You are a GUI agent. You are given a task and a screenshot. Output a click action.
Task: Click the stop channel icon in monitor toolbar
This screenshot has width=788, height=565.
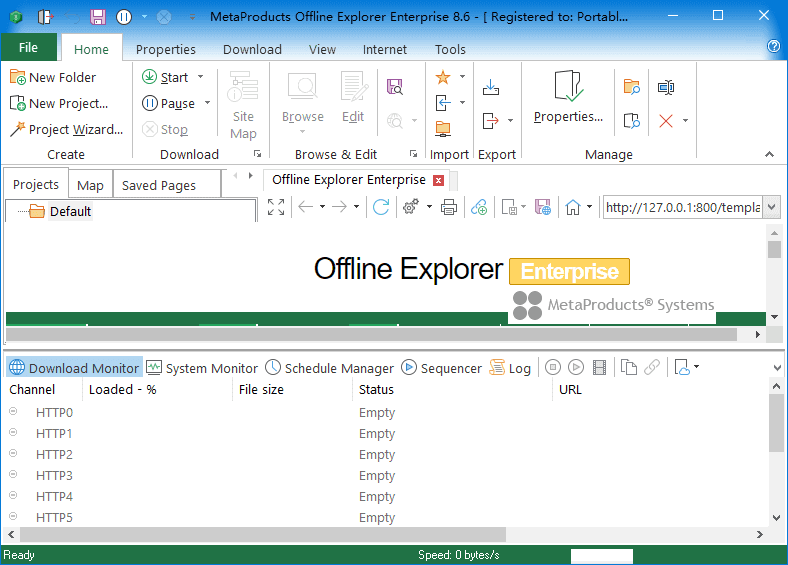553,367
